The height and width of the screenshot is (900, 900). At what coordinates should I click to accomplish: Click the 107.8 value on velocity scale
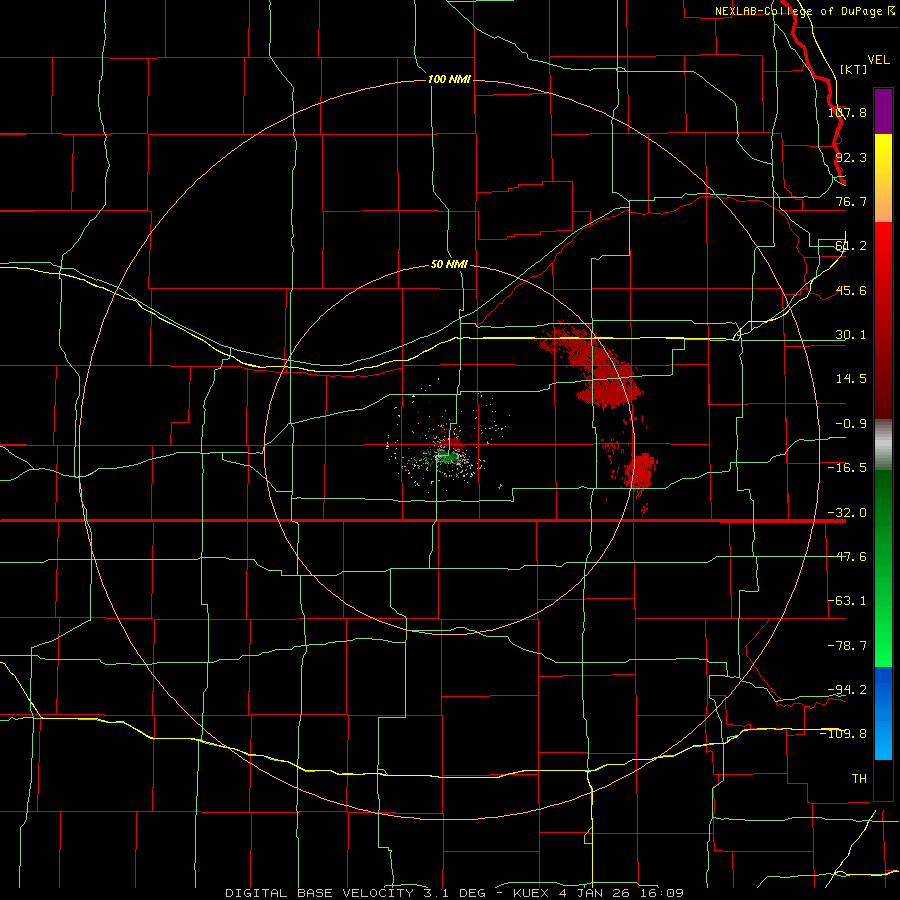point(848,112)
